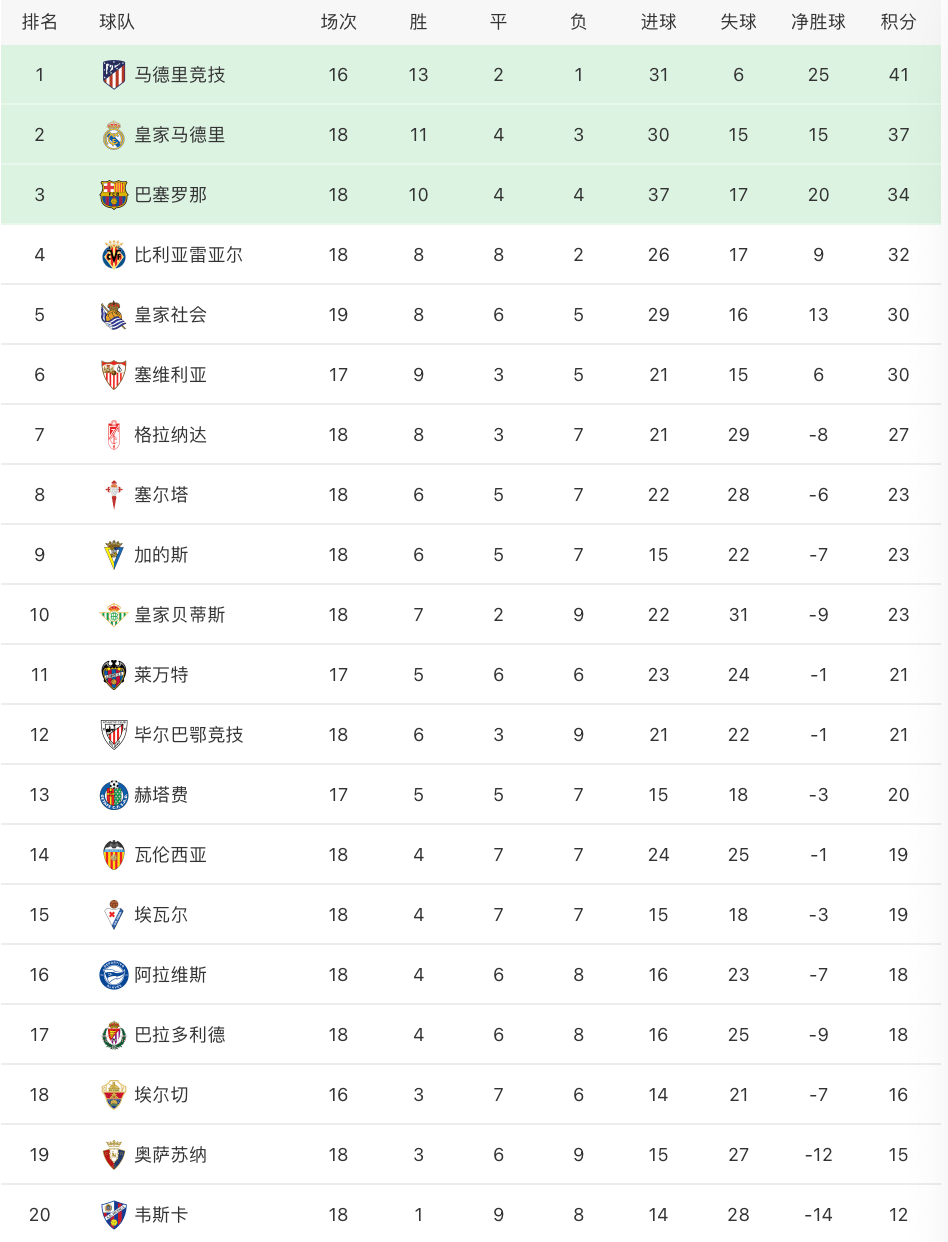Click the Valencia club crest
The width and height of the screenshot is (948, 1242).
click(114, 855)
